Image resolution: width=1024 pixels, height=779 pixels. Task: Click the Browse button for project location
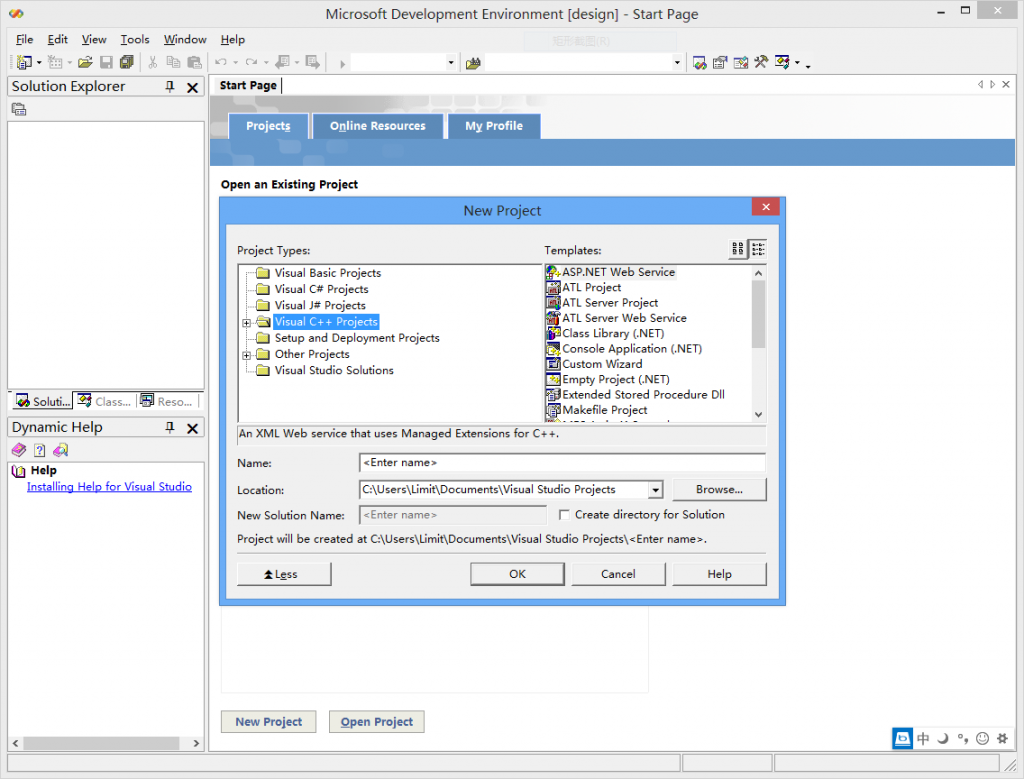coord(719,489)
